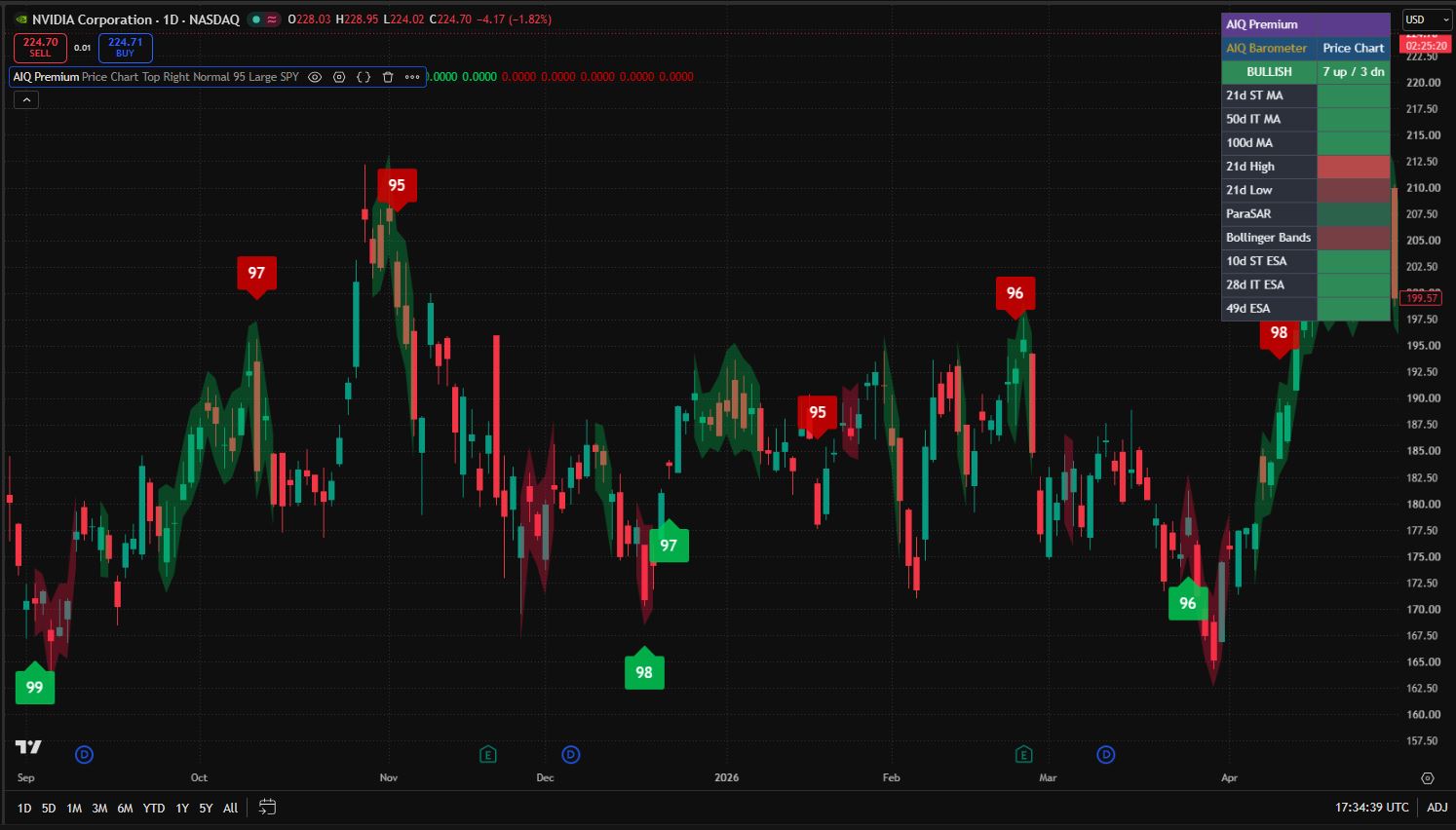Click the 50d IT MA row label
Viewport: 1456px width, 830px height.
(1253, 119)
